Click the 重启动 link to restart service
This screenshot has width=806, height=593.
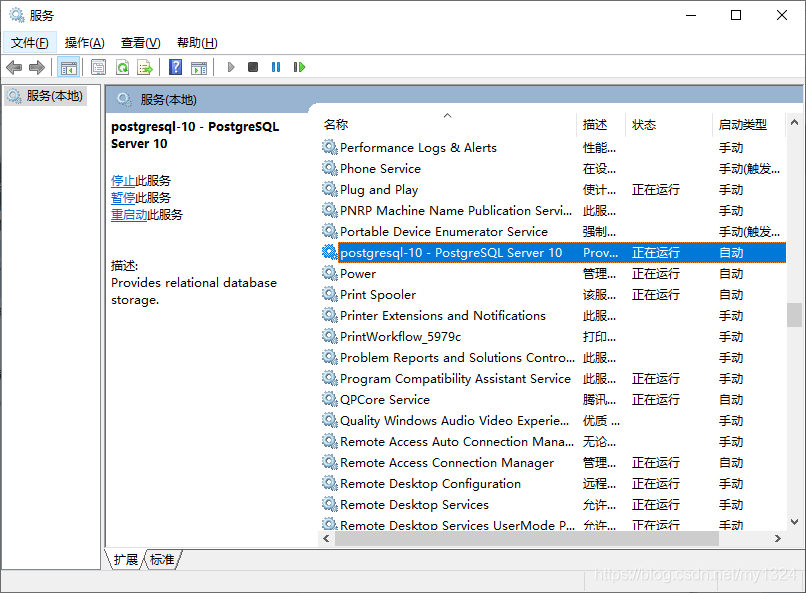point(130,214)
